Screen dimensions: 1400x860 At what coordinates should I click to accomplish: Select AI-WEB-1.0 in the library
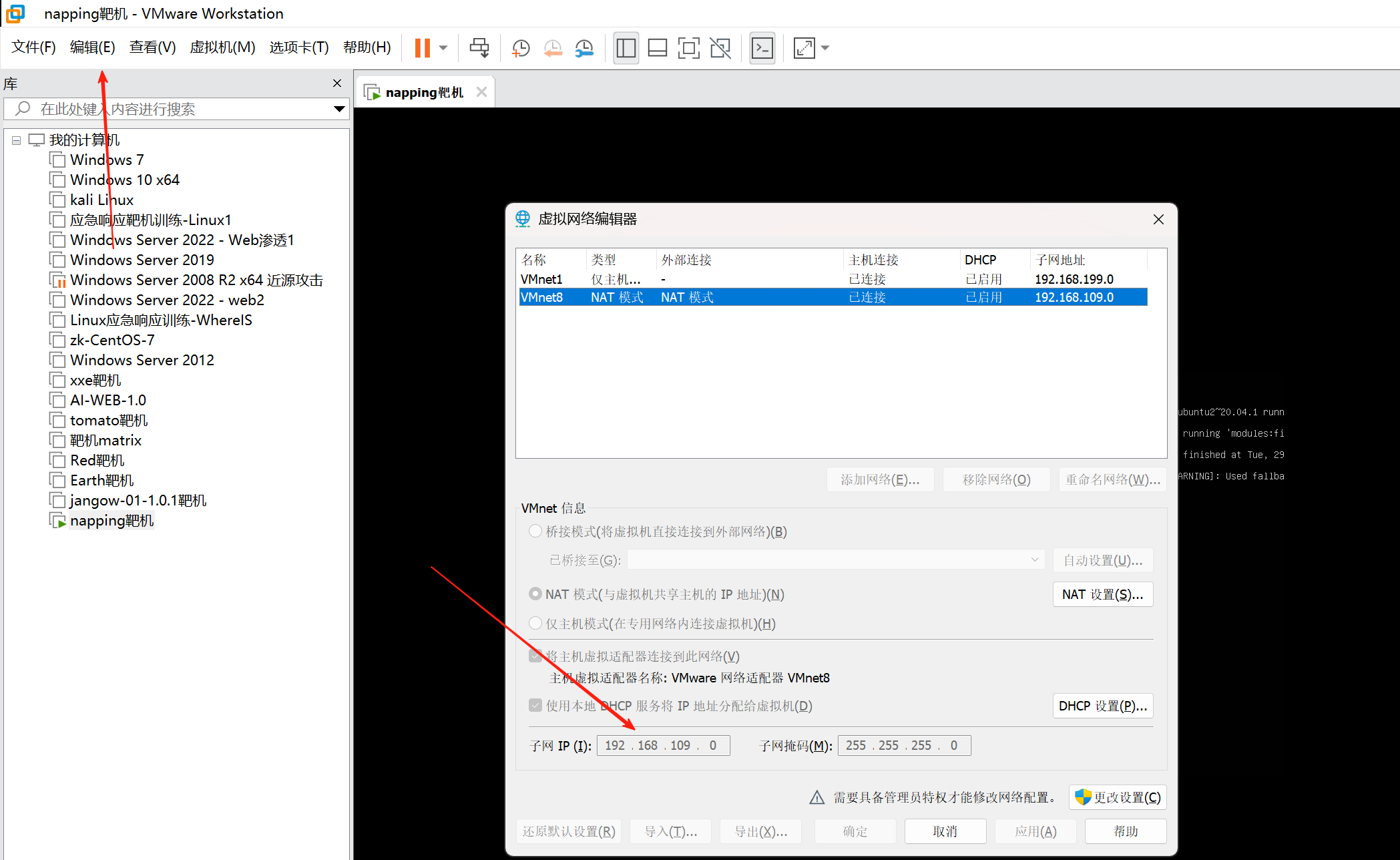click(108, 401)
